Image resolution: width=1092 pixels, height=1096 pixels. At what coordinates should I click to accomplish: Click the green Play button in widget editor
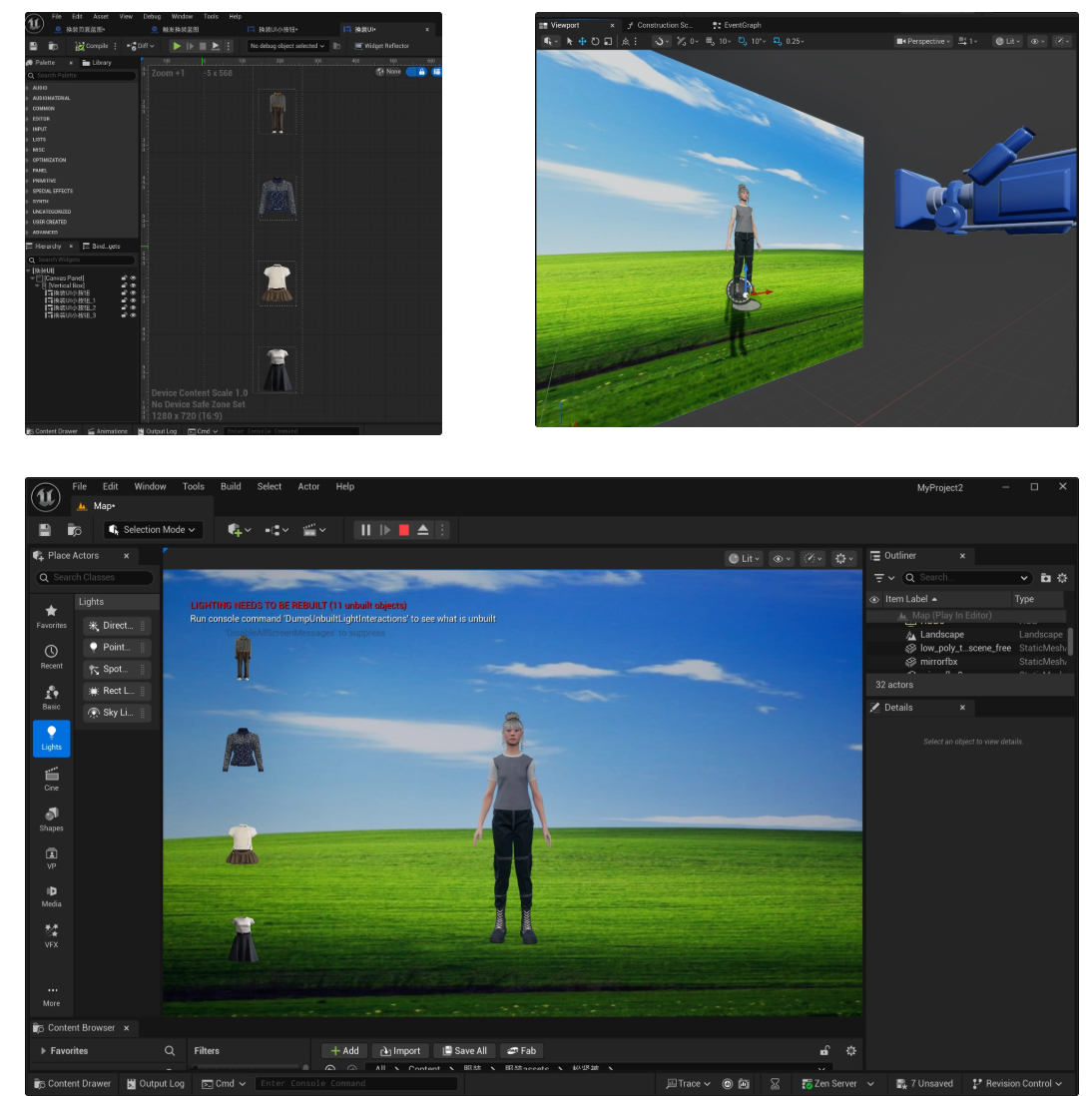tap(177, 46)
